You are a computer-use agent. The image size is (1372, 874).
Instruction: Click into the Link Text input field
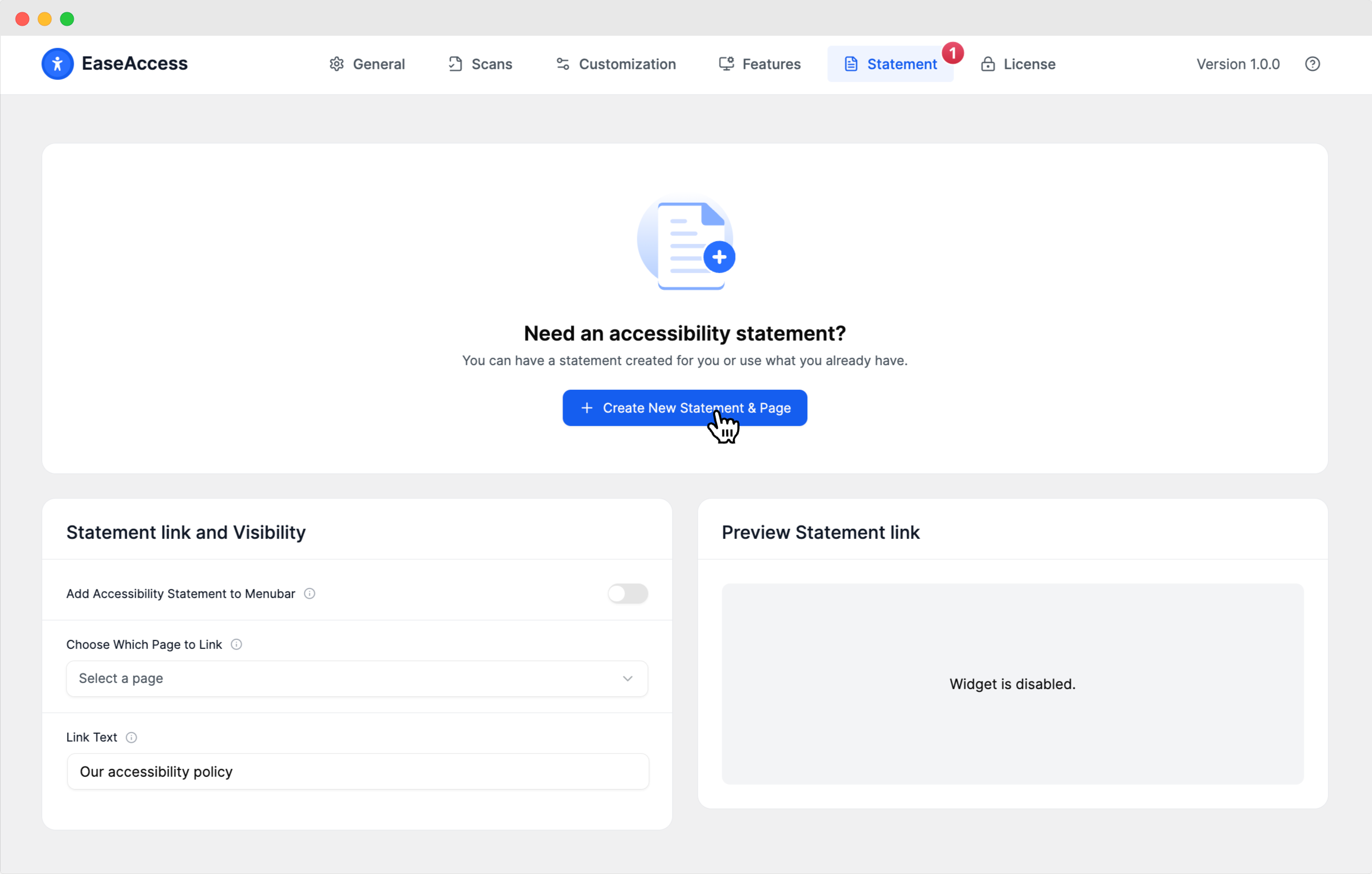[x=358, y=771]
